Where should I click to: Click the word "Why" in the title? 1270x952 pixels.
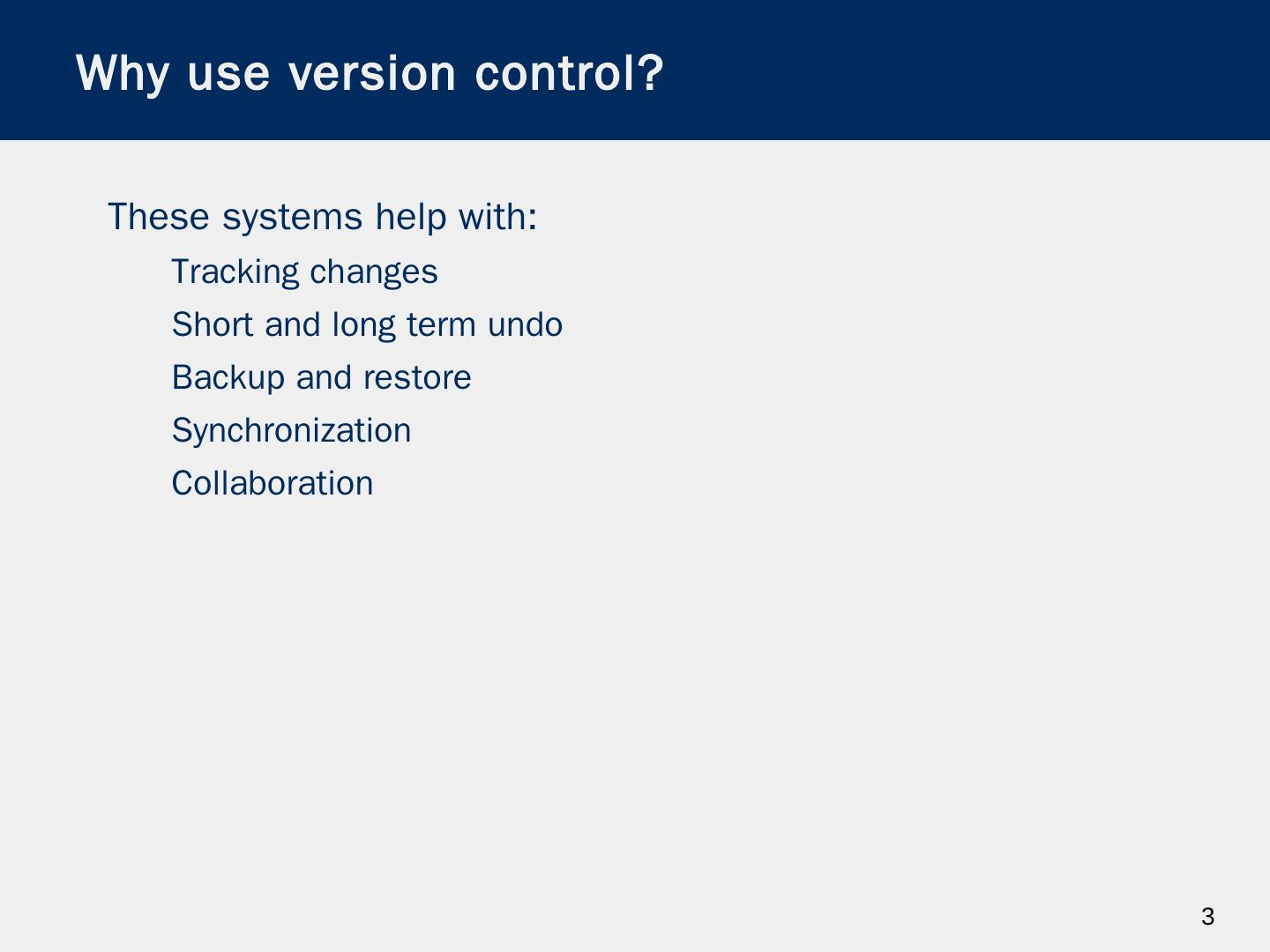point(123,72)
